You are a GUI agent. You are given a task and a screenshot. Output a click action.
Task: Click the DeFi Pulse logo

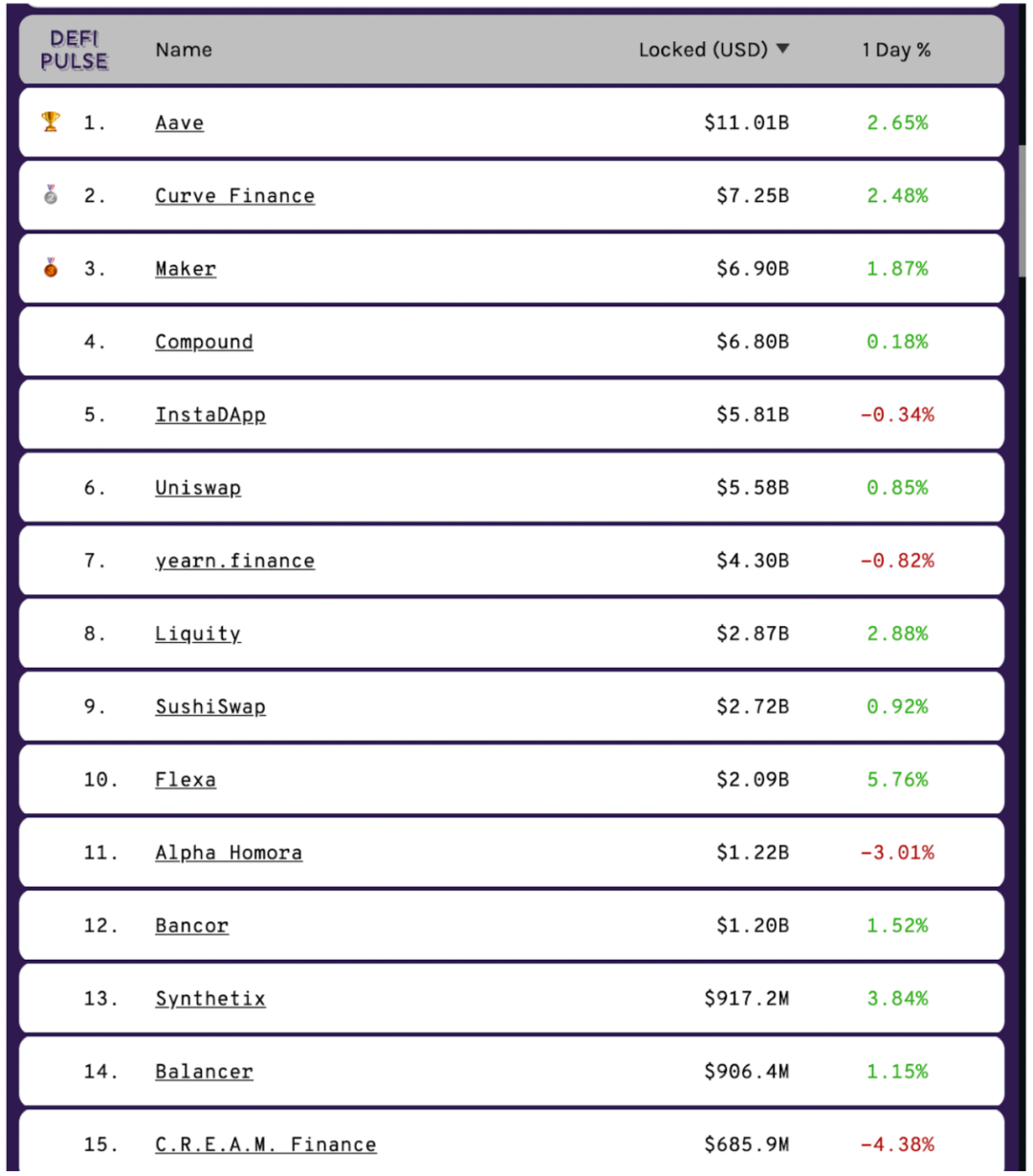pos(75,50)
